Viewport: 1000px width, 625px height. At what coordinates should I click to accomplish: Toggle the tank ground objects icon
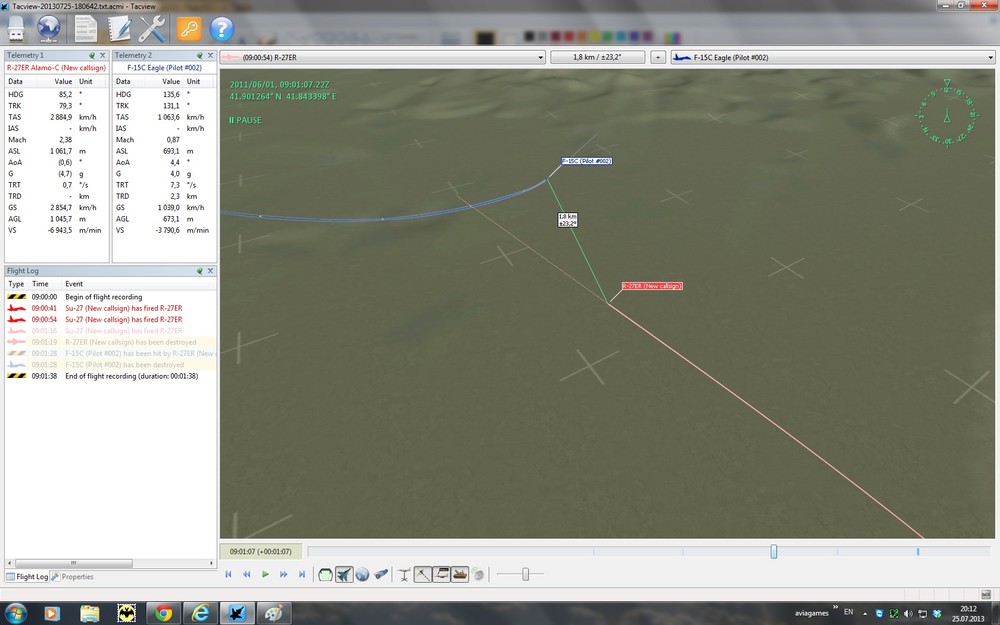point(460,575)
